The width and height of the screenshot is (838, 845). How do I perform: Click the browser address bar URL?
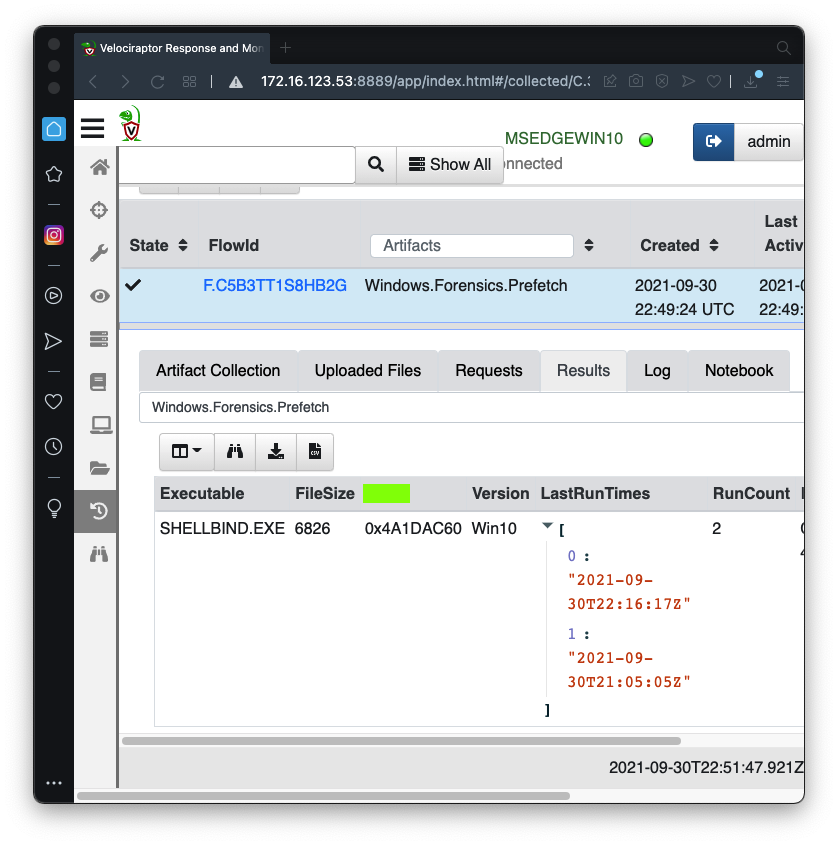pos(425,81)
